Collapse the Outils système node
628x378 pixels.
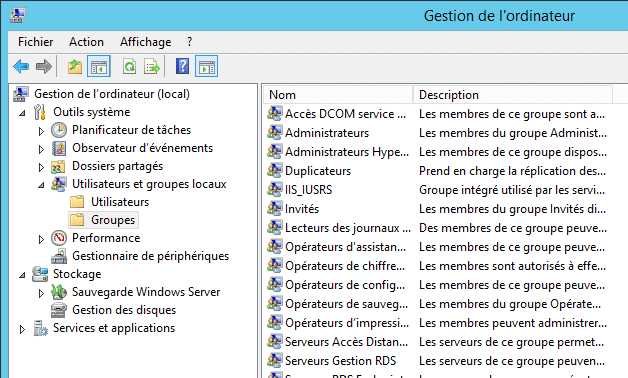click(x=22, y=113)
